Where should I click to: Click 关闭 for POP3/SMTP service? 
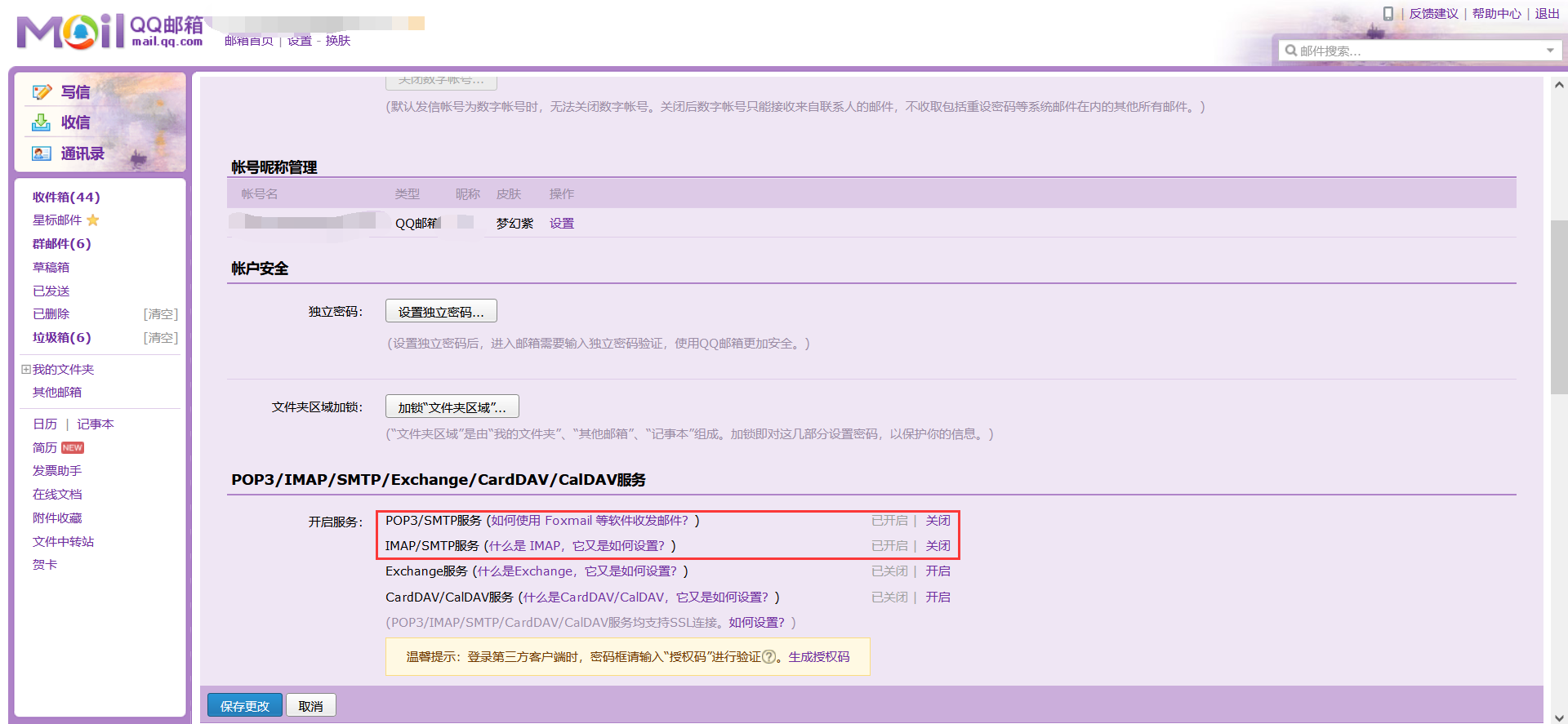coord(938,521)
